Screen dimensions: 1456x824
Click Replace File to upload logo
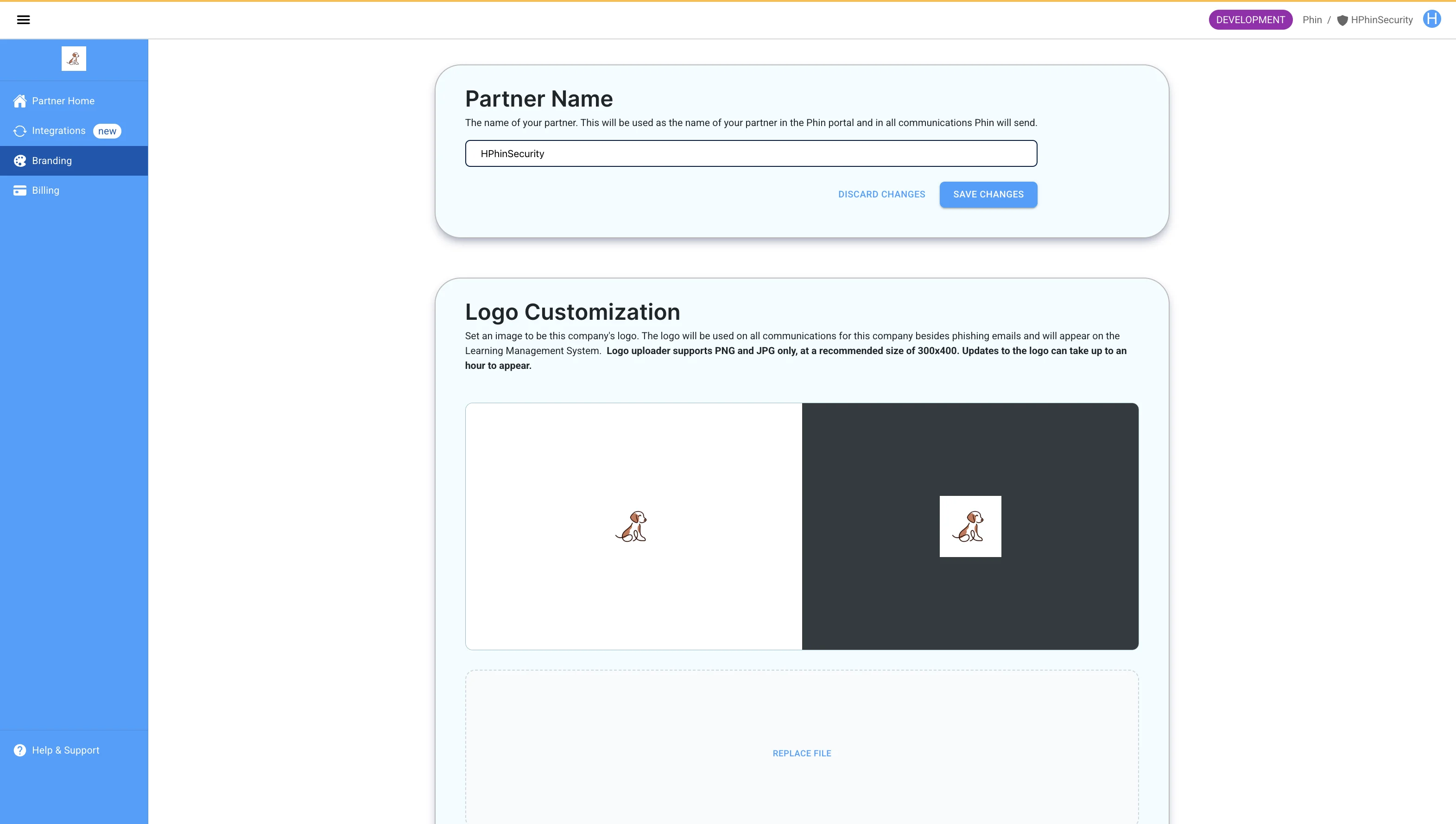point(801,753)
